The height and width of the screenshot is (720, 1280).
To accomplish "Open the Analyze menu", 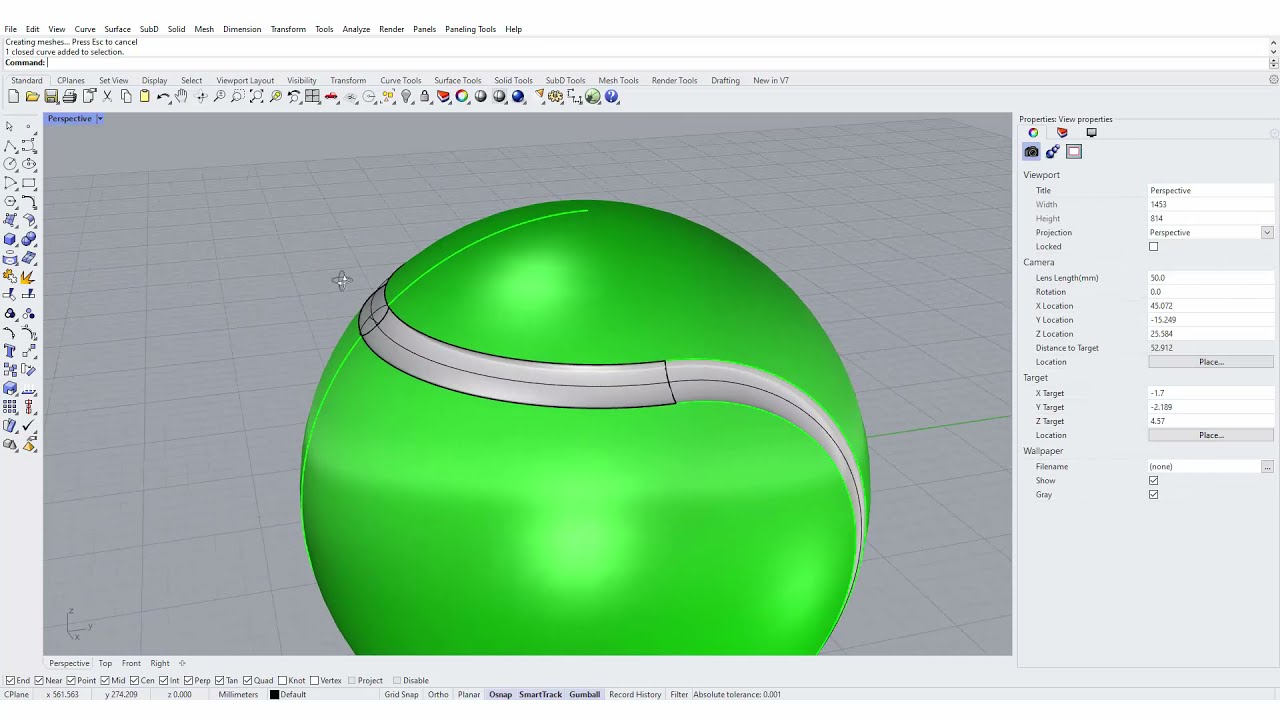I will tap(356, 29).
